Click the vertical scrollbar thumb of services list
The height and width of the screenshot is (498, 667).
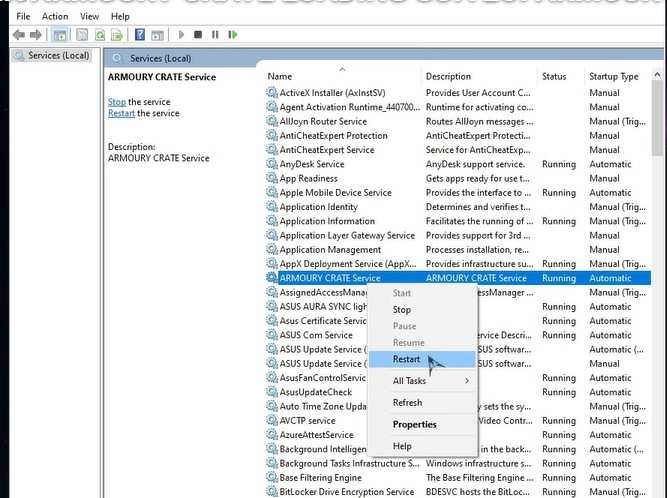[x=657, y=118]
